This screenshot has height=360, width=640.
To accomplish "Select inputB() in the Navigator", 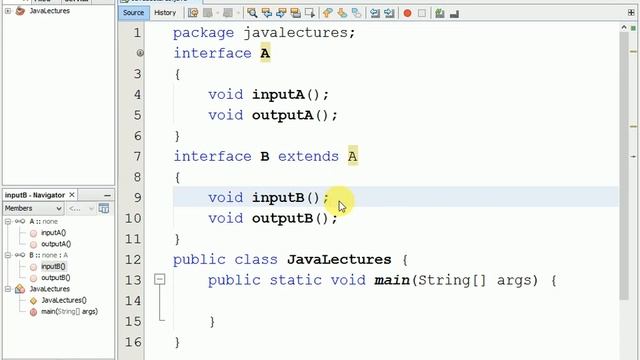I will [x=53, y=267].
